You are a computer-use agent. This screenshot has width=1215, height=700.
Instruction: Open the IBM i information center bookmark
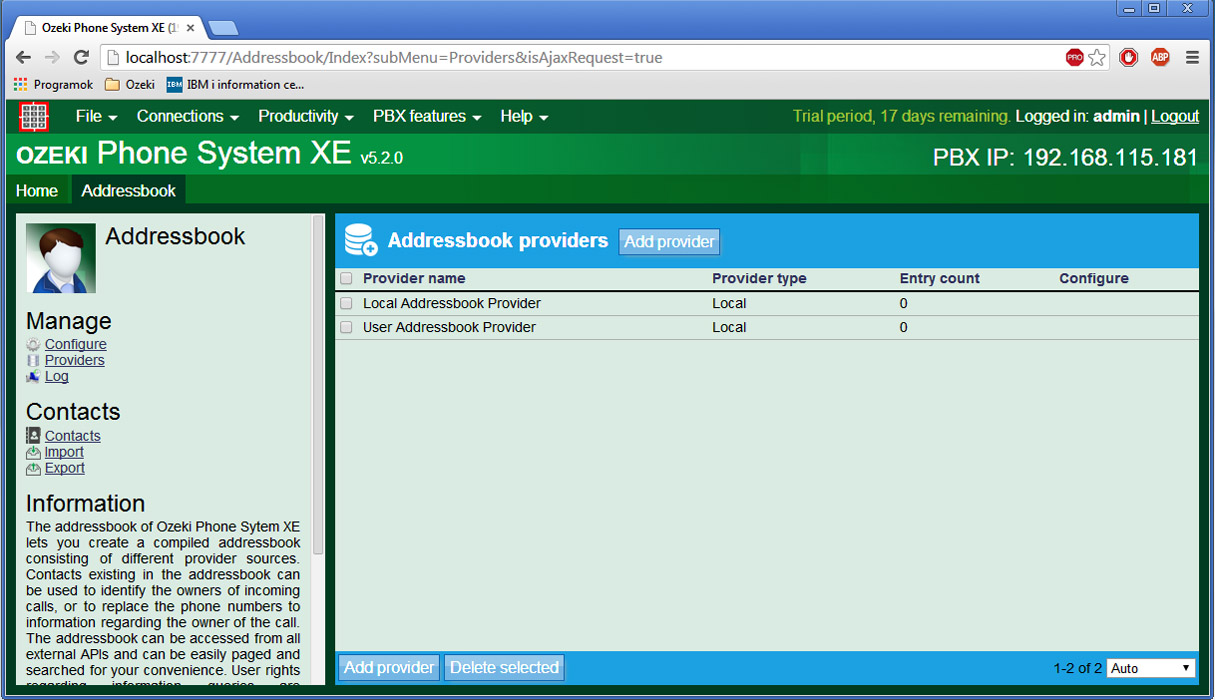[235, 85]
